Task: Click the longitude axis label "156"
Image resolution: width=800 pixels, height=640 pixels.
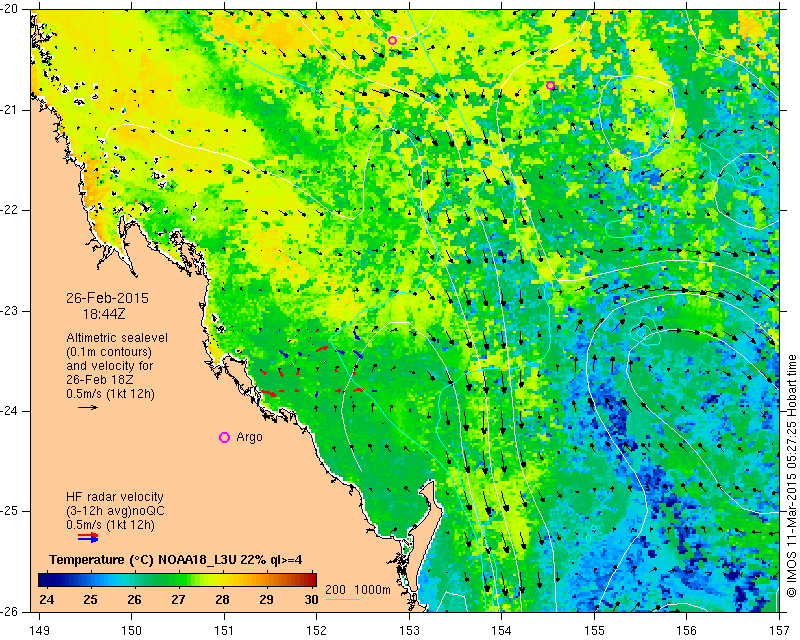Action: [x=687, y=631]
